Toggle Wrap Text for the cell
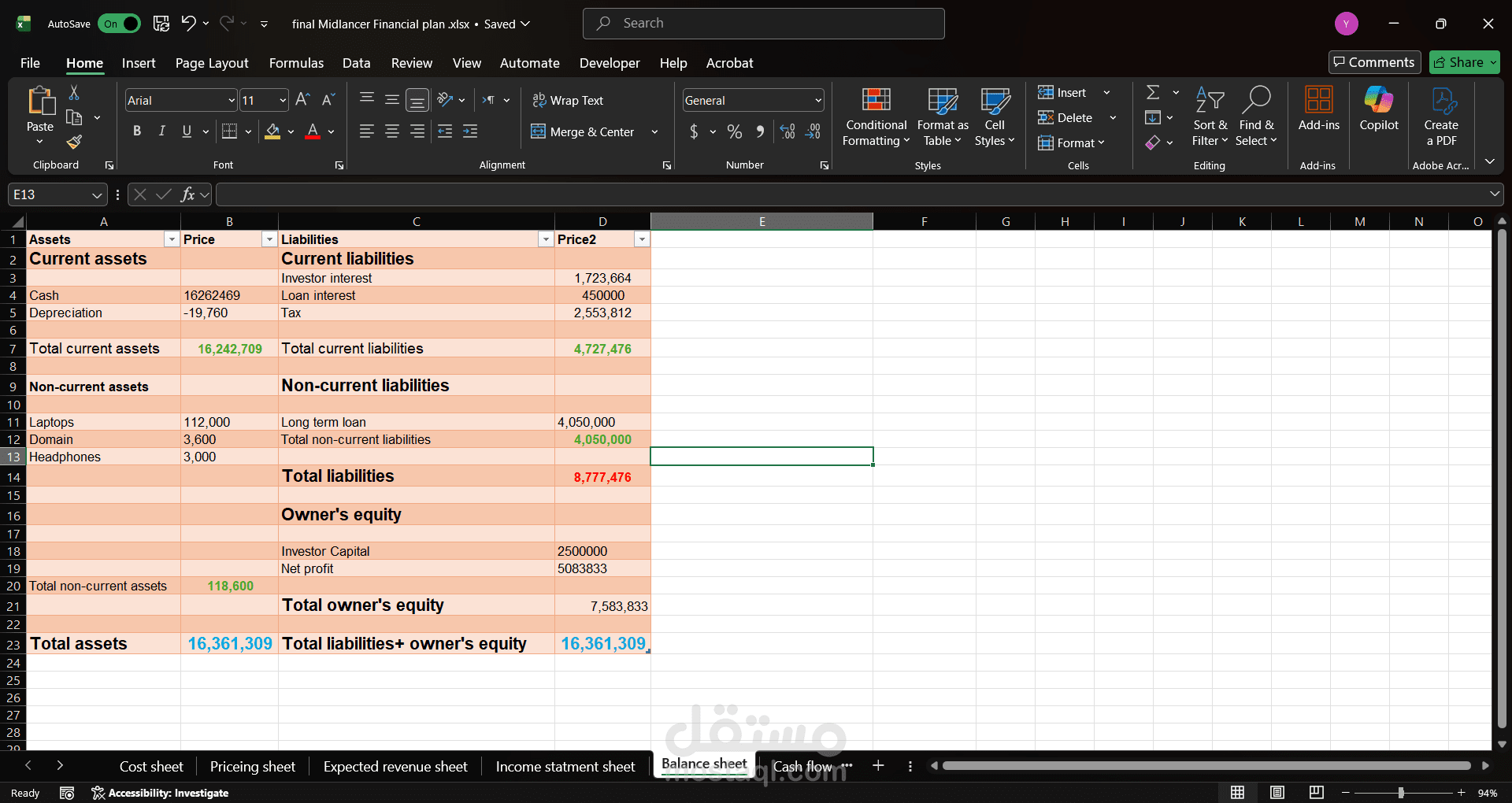Viewport: 1512px width, 803px height. 569,100
